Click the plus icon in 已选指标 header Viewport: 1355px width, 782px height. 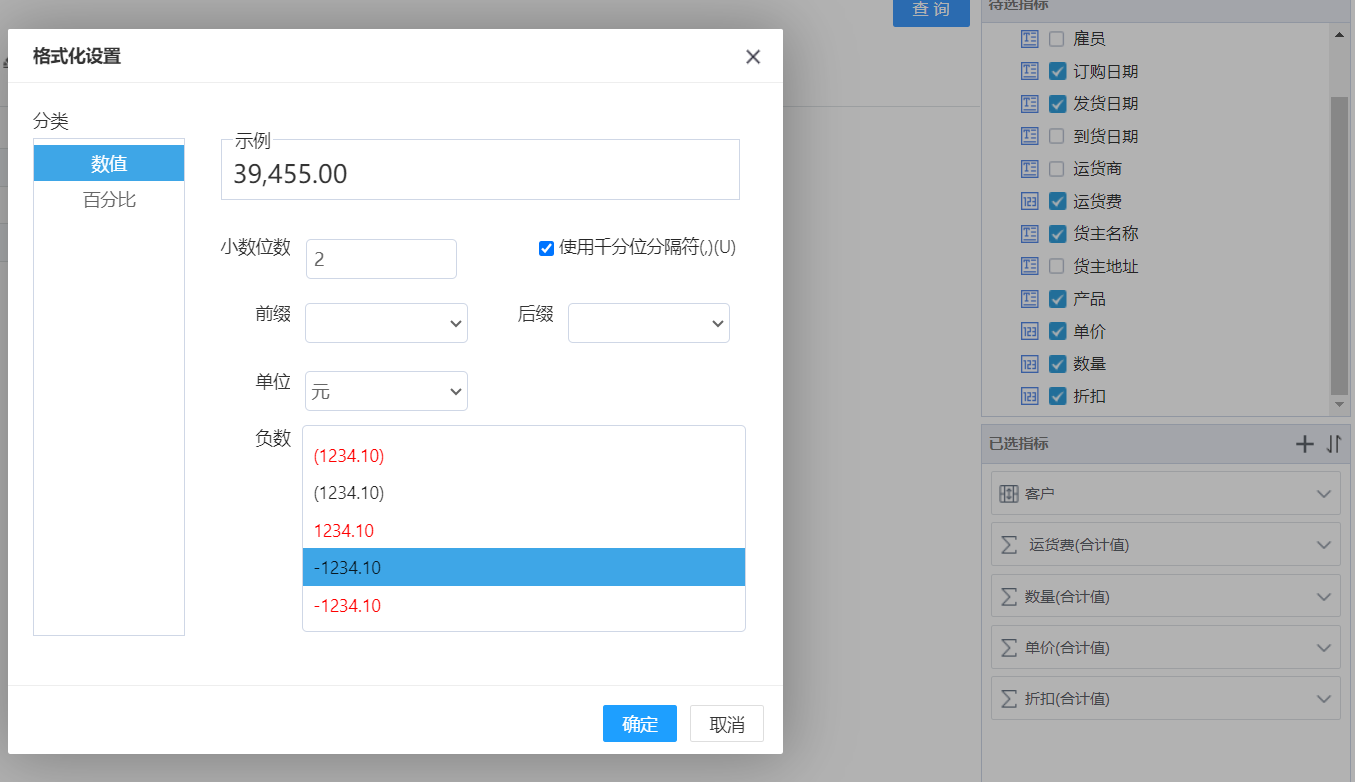tap(1304, 444)
